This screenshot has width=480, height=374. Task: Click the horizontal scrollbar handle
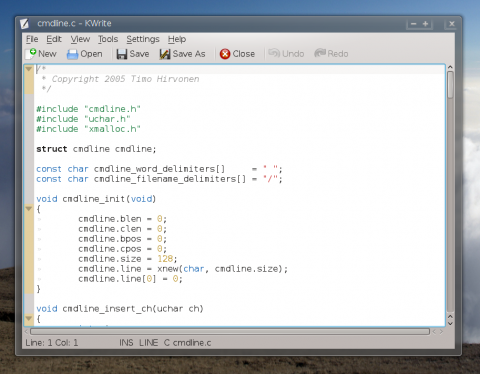pos(230,332)
